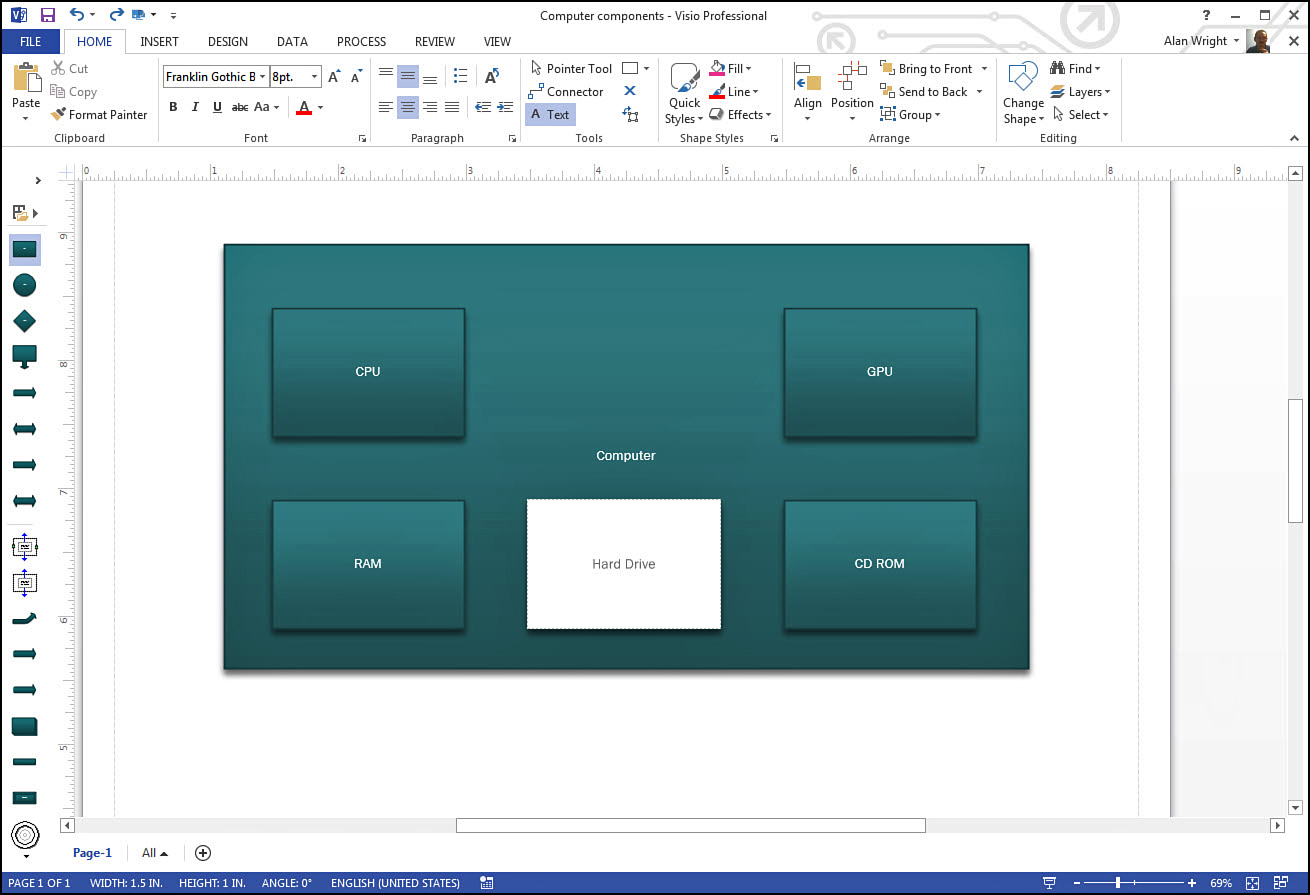Screen dimensions: 1310x895
Task: Switch to the DATA tab
Action: 292,42
